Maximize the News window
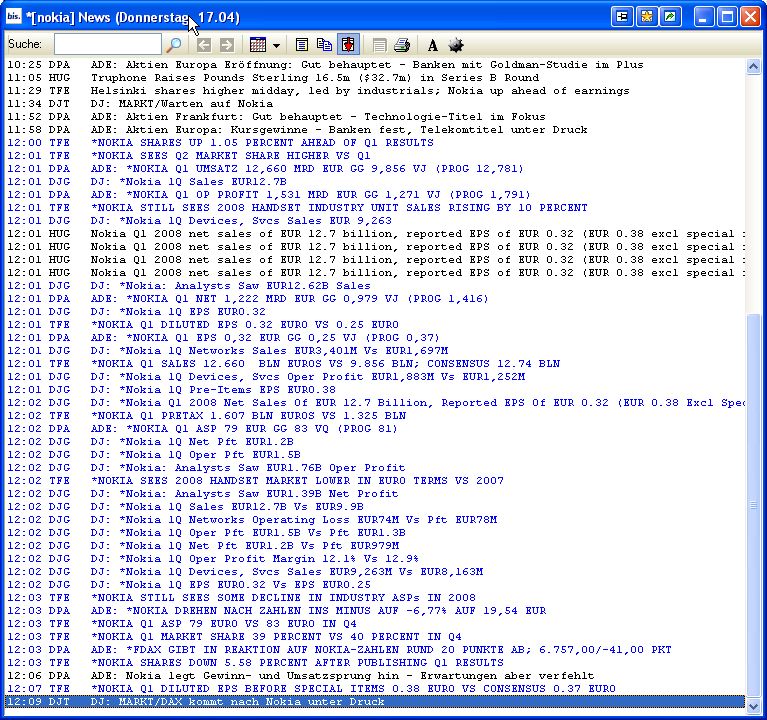The height and width of the screenshot is (720, 767). click(727, 17)
